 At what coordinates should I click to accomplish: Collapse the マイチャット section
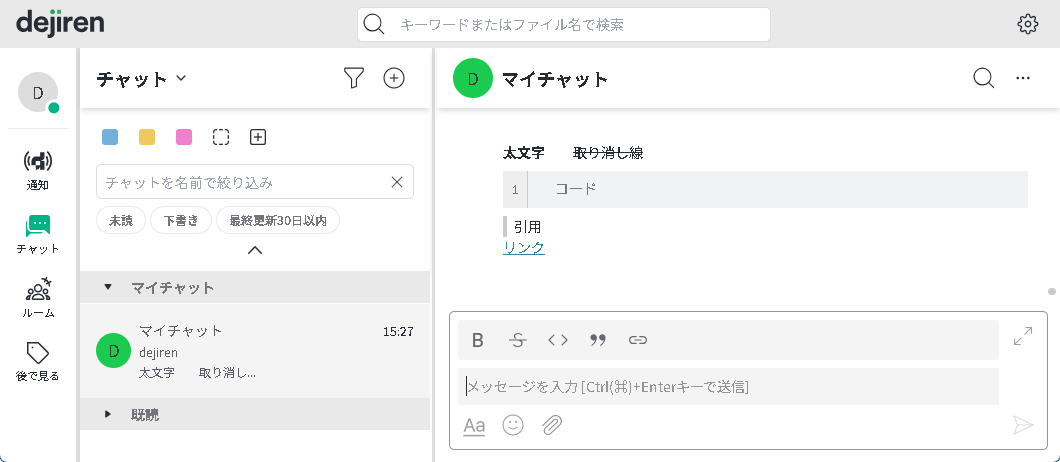pos(108,288)
